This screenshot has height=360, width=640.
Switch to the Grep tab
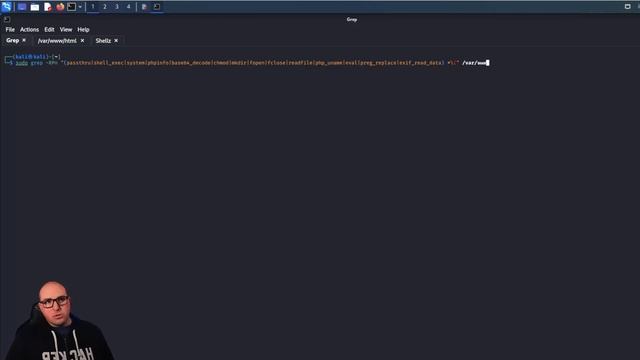(x=13, y=40)
